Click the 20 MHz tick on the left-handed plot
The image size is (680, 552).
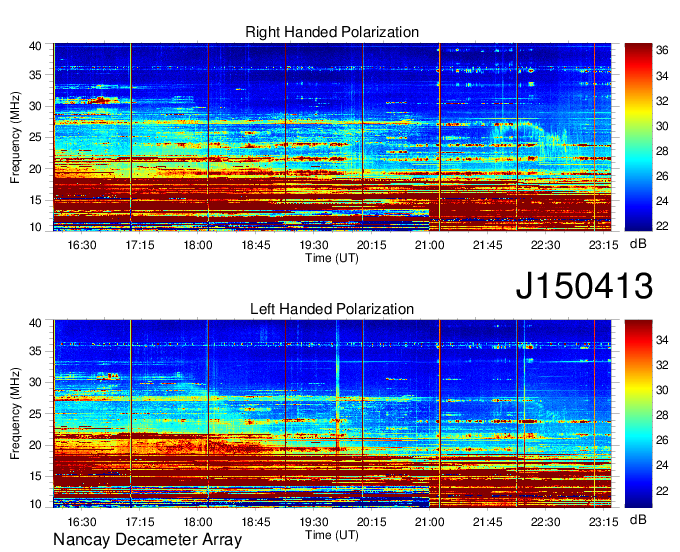coord(35,445)
